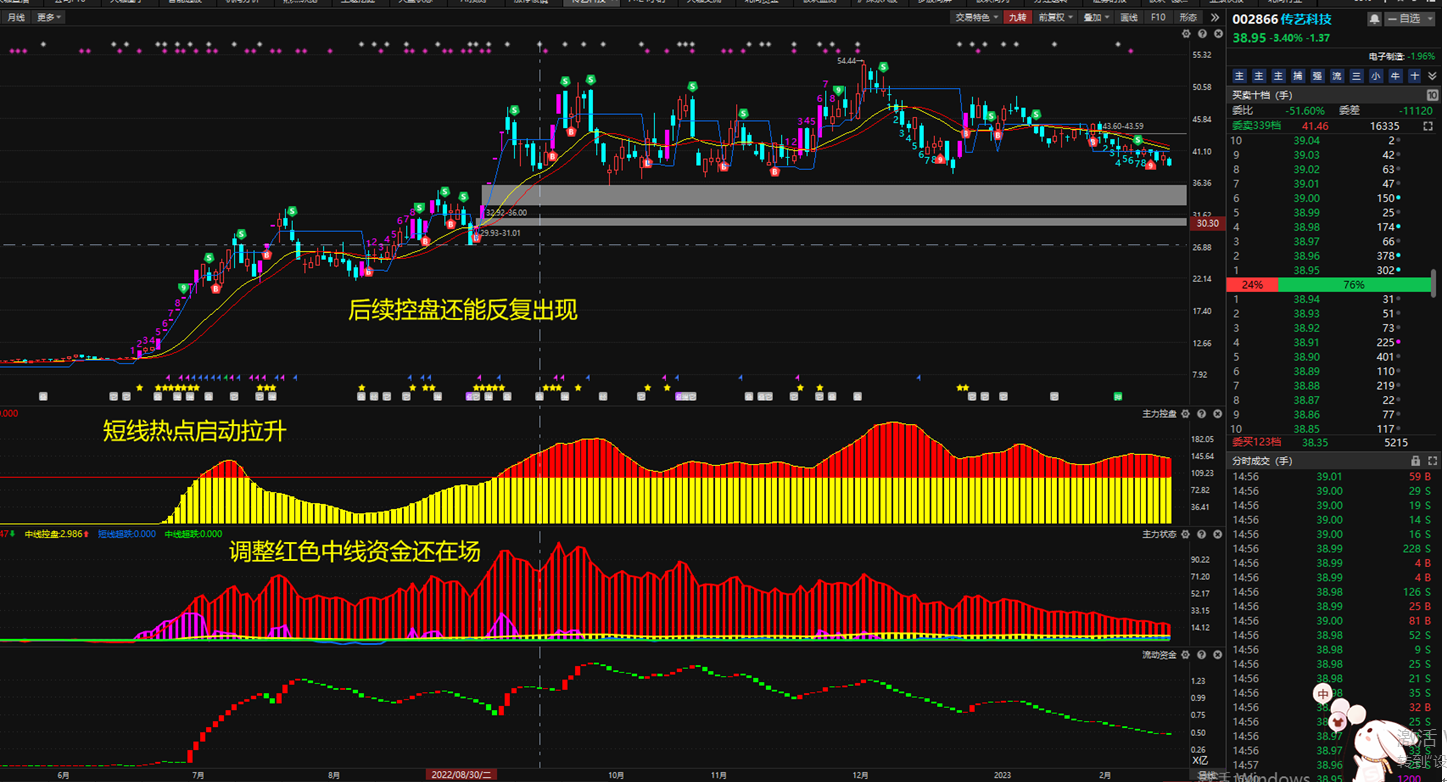Open settings gear of 主力控盘 panel
Viewport: 1447px width, 782px height.
click(1187, 414)
